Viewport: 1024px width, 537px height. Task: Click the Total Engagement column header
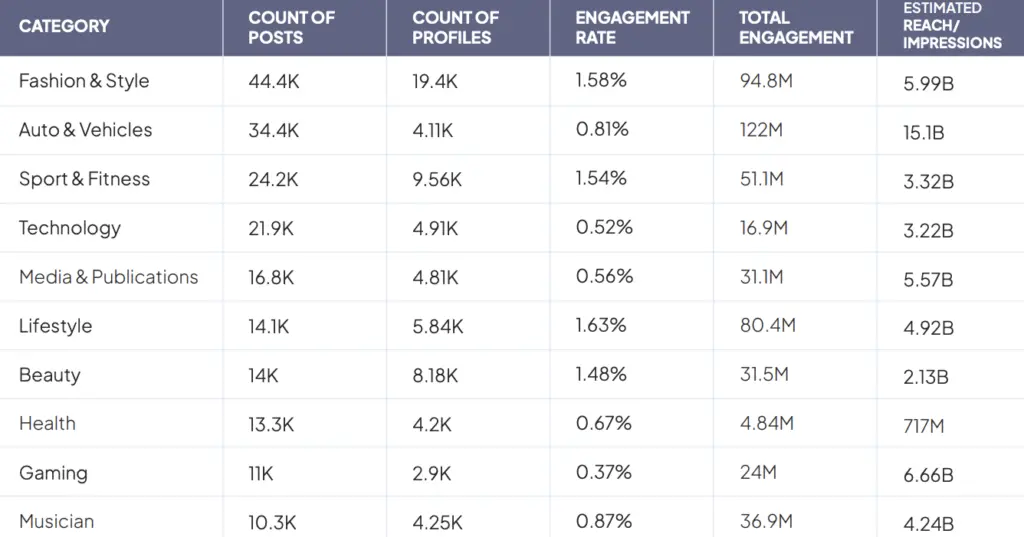point(796,28)
